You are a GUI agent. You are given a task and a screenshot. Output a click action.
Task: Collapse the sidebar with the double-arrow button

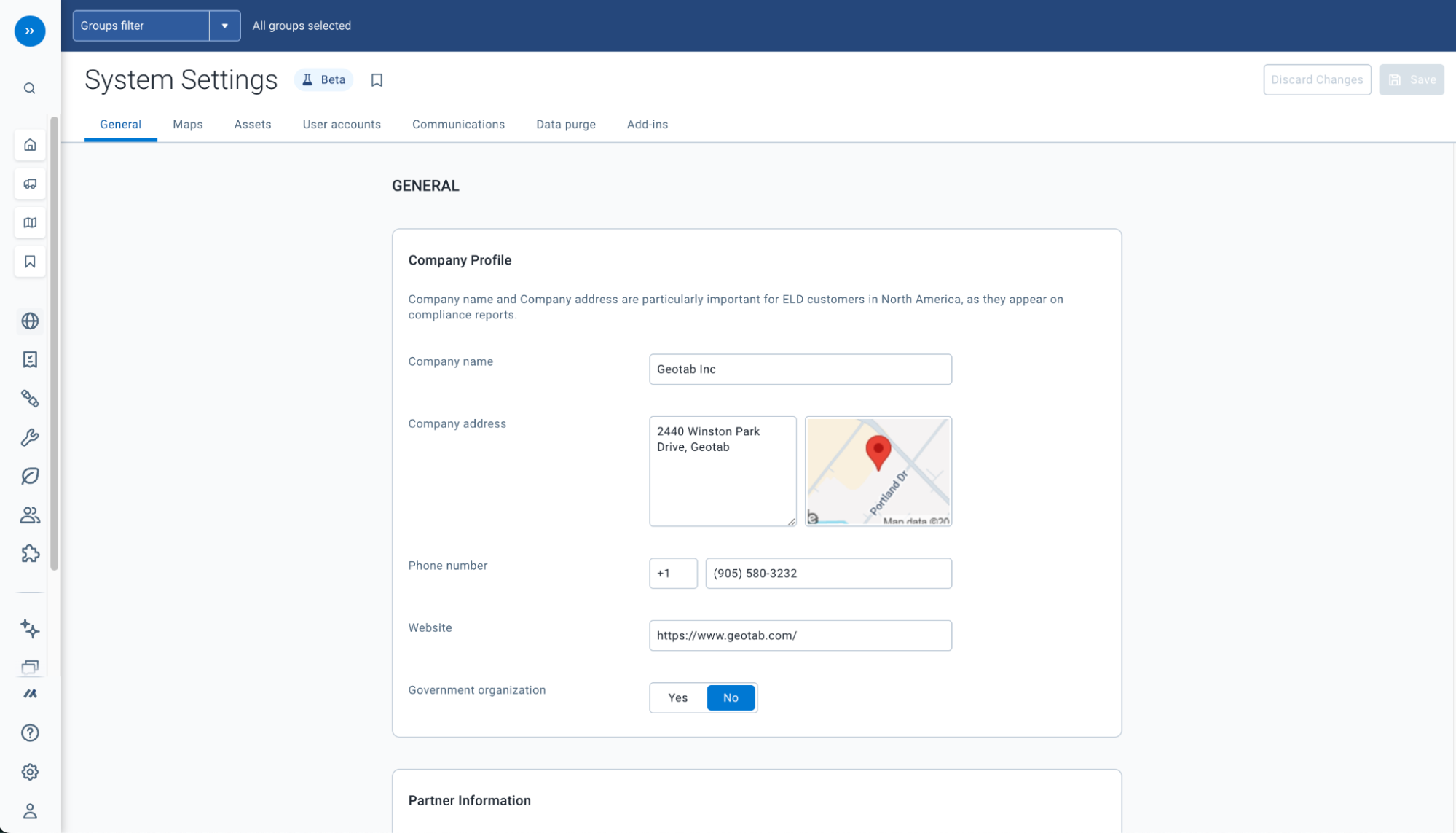(29, 31)
